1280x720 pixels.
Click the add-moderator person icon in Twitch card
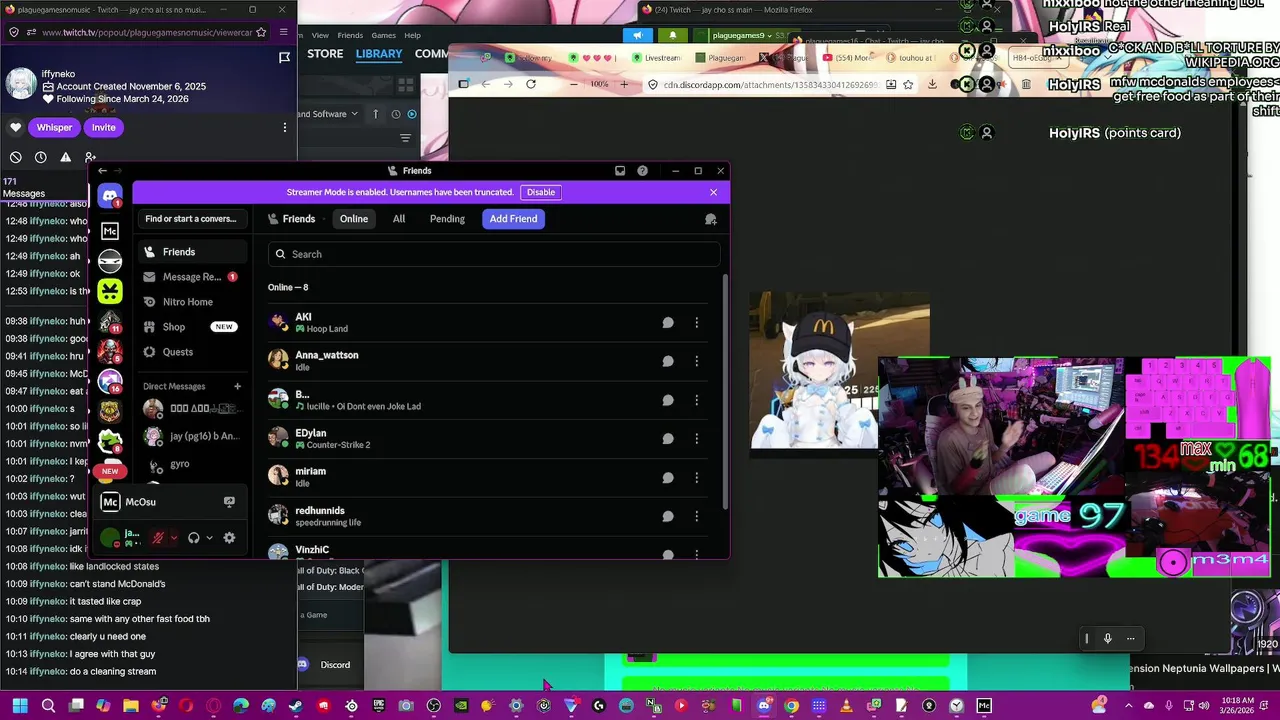90,157
